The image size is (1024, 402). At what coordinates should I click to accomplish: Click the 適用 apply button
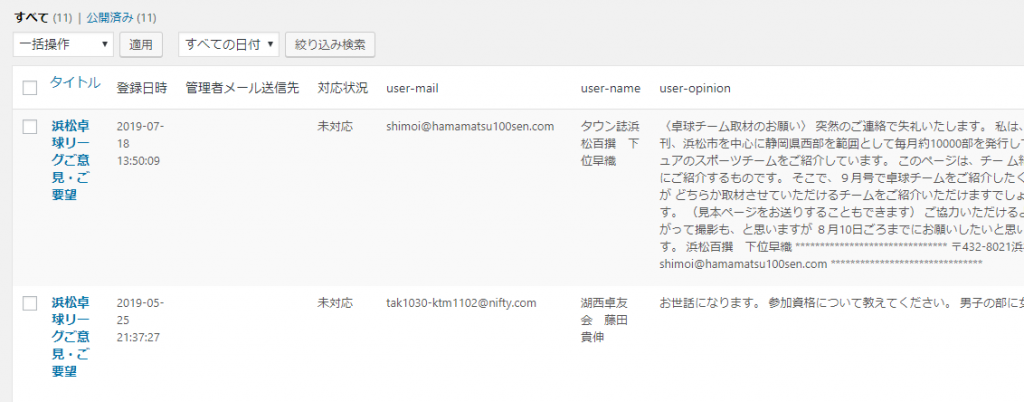[142, 44]
